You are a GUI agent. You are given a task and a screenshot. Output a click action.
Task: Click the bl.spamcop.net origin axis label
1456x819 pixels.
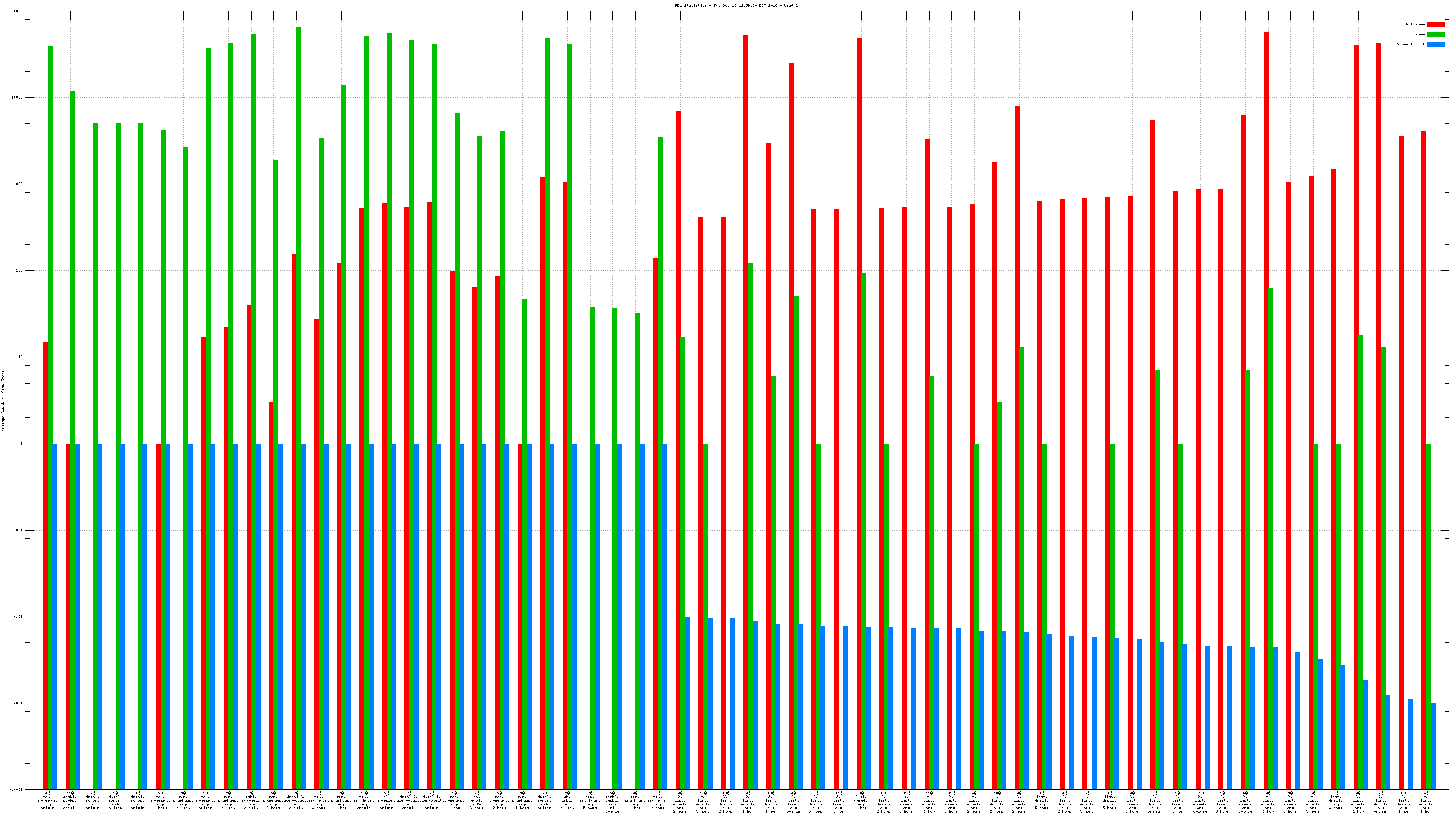387,801
